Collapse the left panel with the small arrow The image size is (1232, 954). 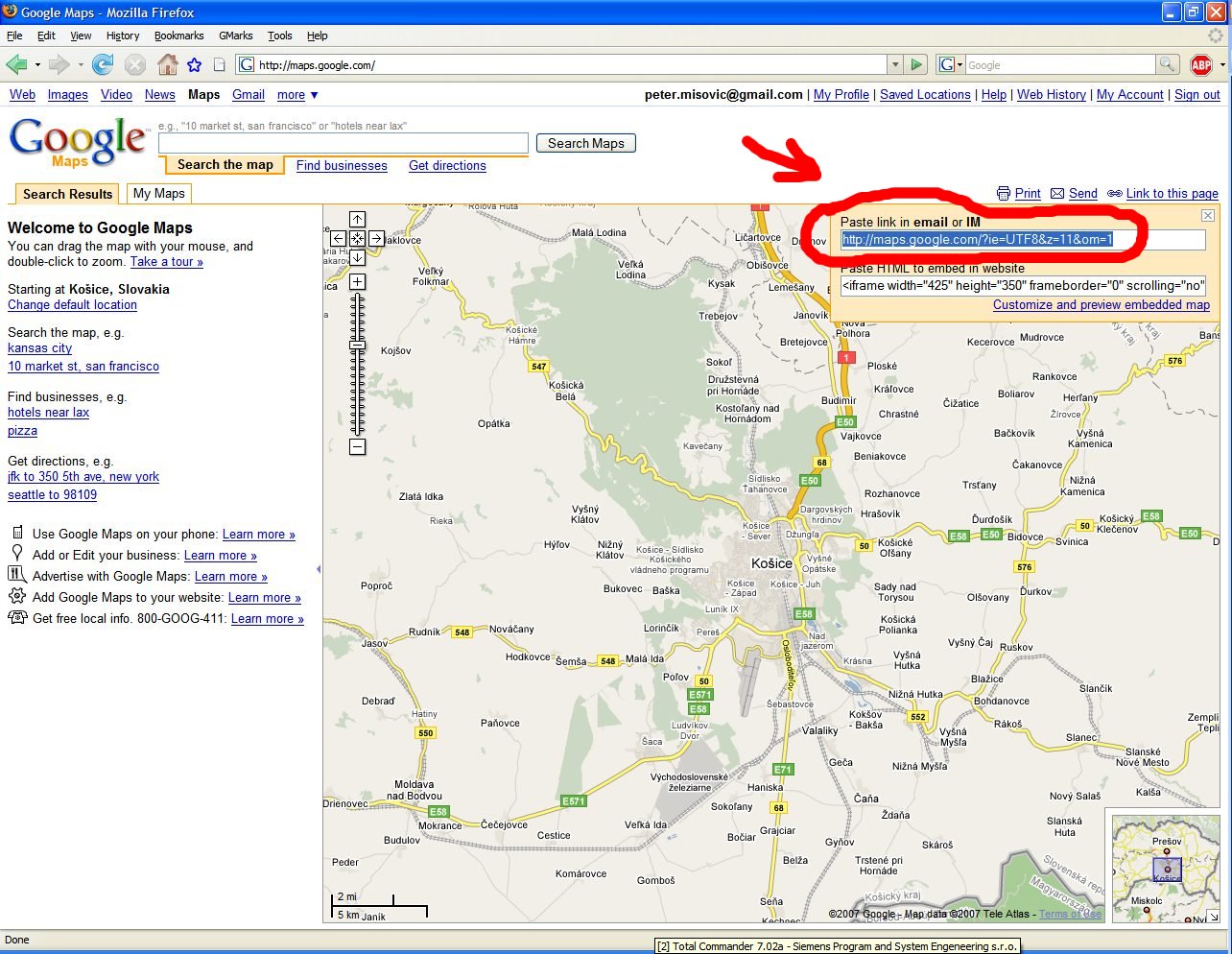pyautogui.click(x=318, y=569)
